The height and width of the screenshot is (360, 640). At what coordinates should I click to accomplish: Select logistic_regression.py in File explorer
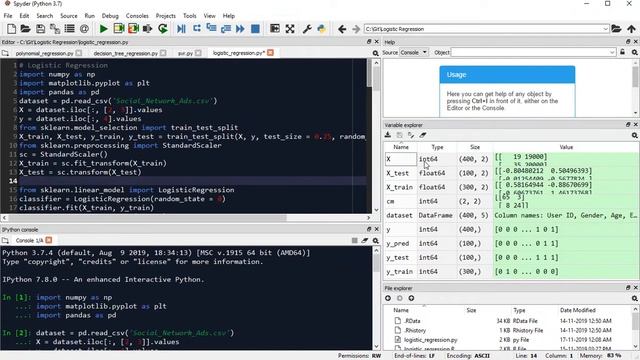pos(431,340)
